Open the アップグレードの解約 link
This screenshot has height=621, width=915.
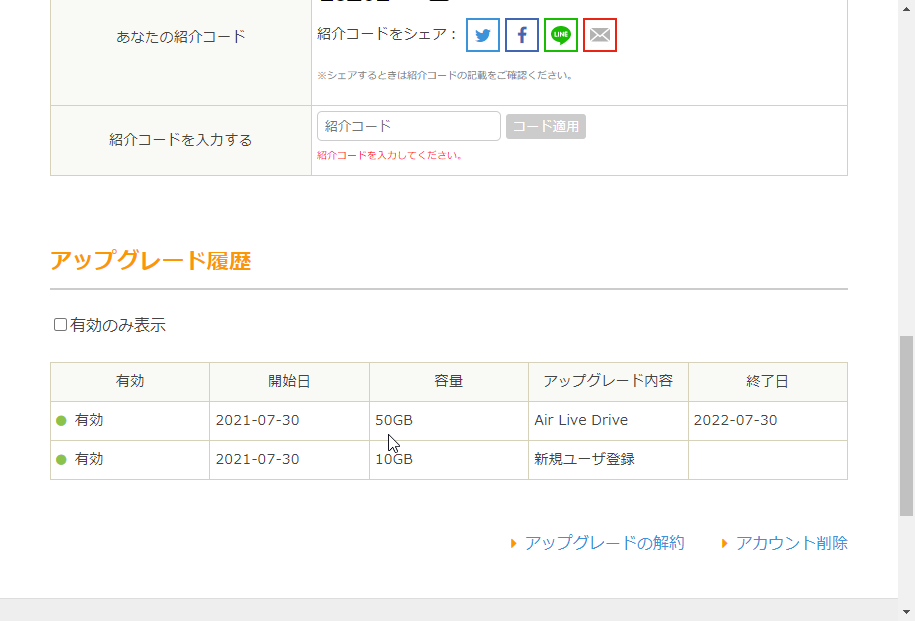coord(604,543)
